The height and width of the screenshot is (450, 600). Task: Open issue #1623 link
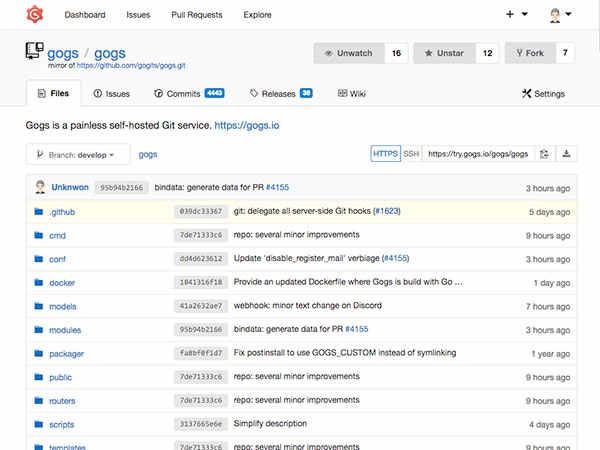(x=387, y=211)
